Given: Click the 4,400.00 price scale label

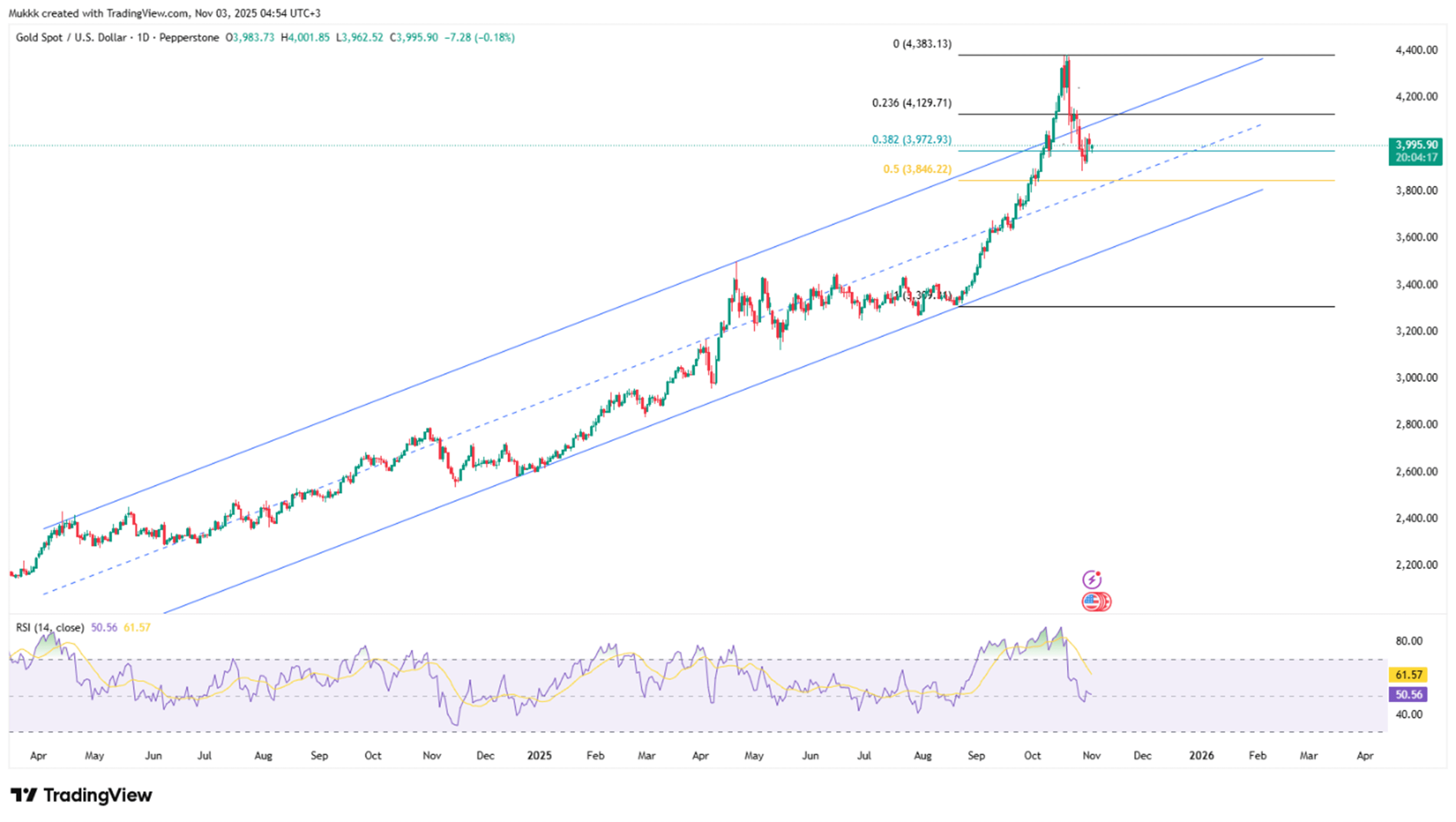Looking at the screenshot, I should click(x=1416, y=50).
